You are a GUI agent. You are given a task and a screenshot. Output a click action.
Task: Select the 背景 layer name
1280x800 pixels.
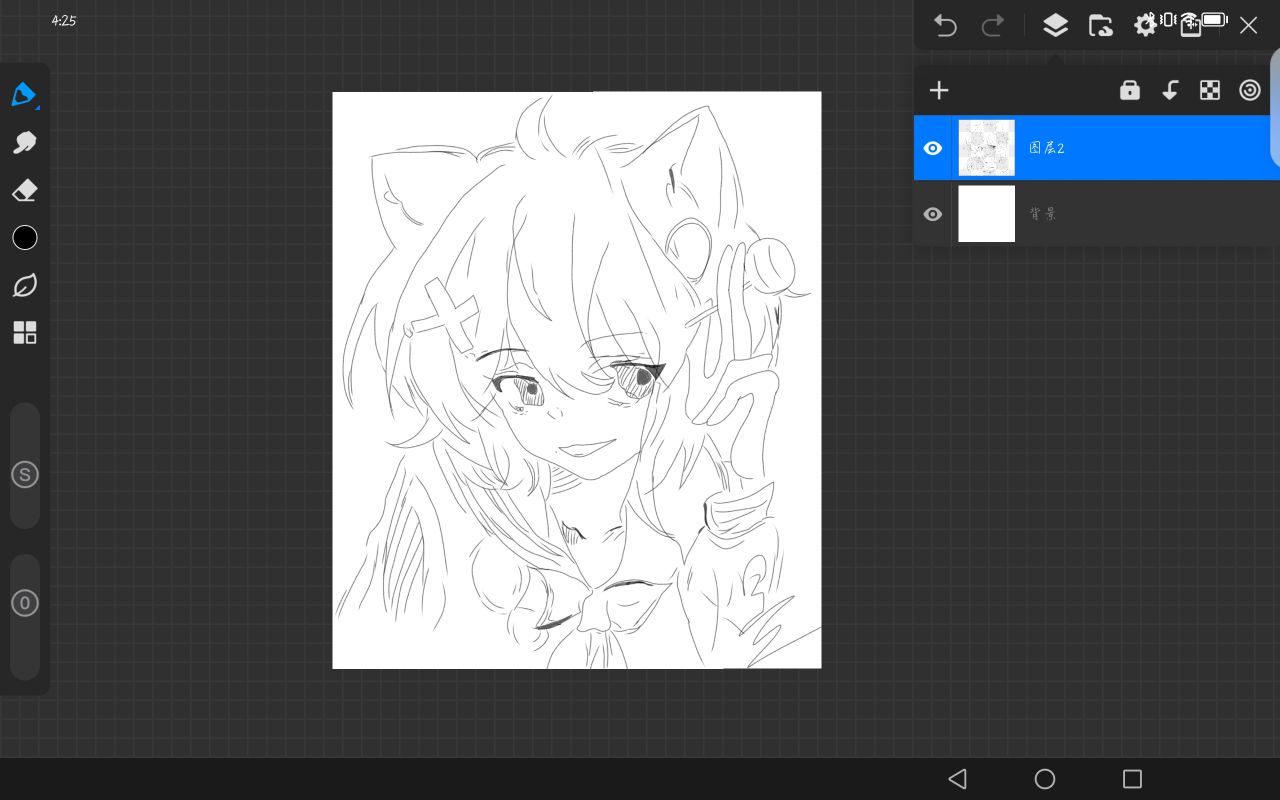click(1043, 214)
